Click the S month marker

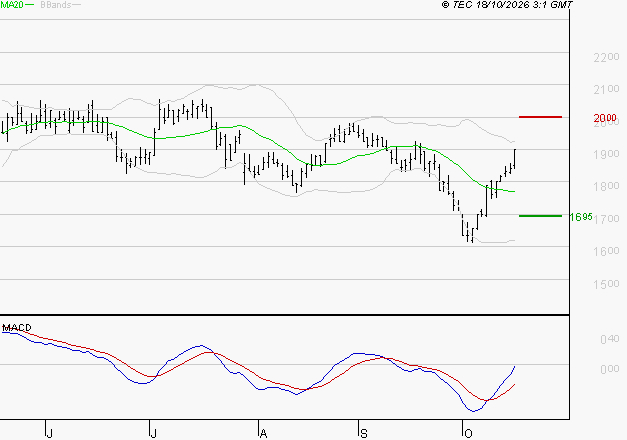click(363, 434)
